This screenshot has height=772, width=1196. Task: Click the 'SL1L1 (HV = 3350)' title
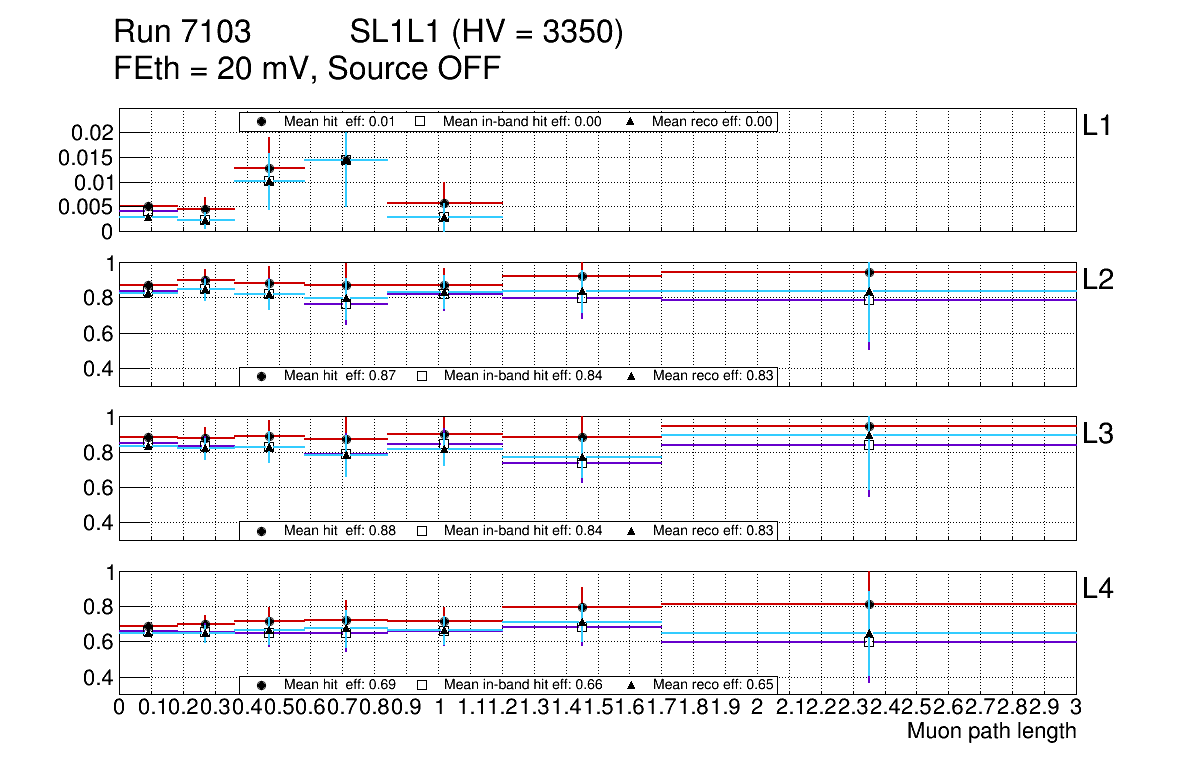(487, 33)
